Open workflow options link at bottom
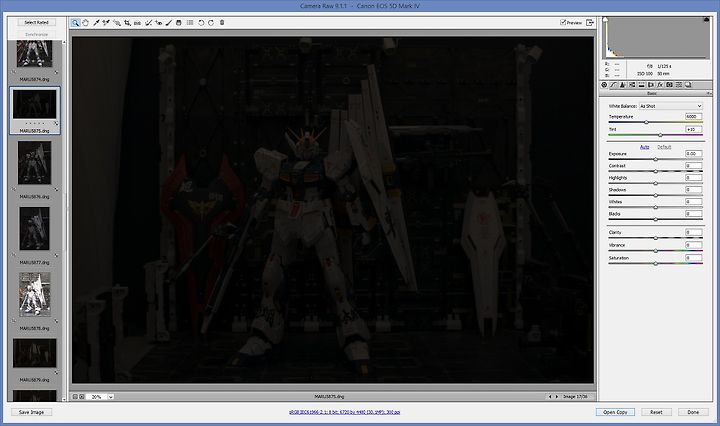Screen dimensions: 720x426 (x=344, y=412)
